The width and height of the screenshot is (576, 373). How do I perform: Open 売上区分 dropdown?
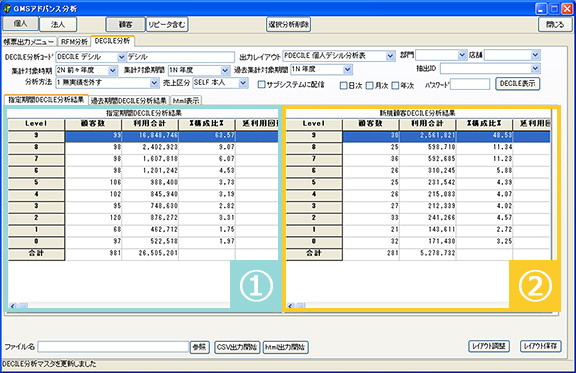point(243,83)
